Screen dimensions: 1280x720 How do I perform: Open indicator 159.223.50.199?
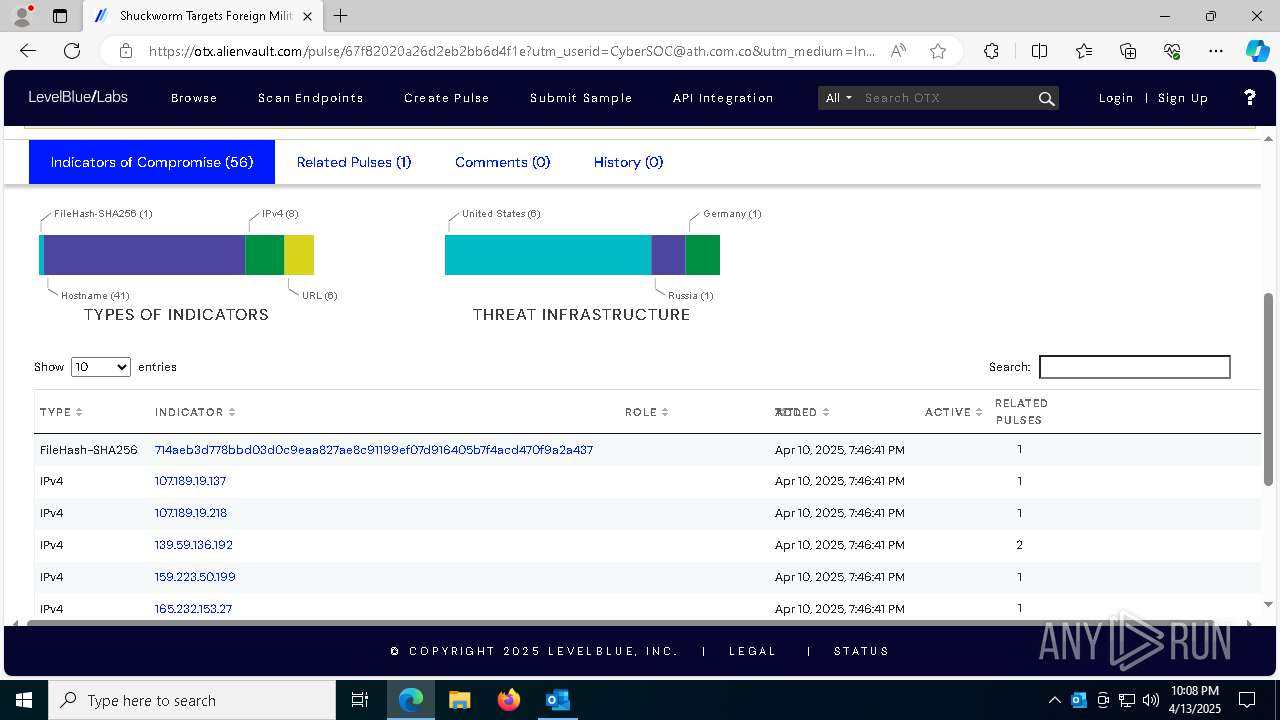195,577
